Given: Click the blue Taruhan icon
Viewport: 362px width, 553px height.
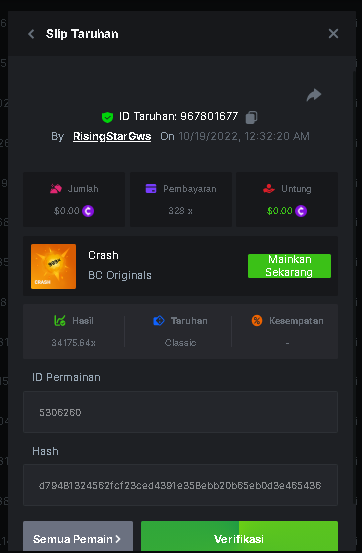Looking at the screenshot, I should [159, 321].
